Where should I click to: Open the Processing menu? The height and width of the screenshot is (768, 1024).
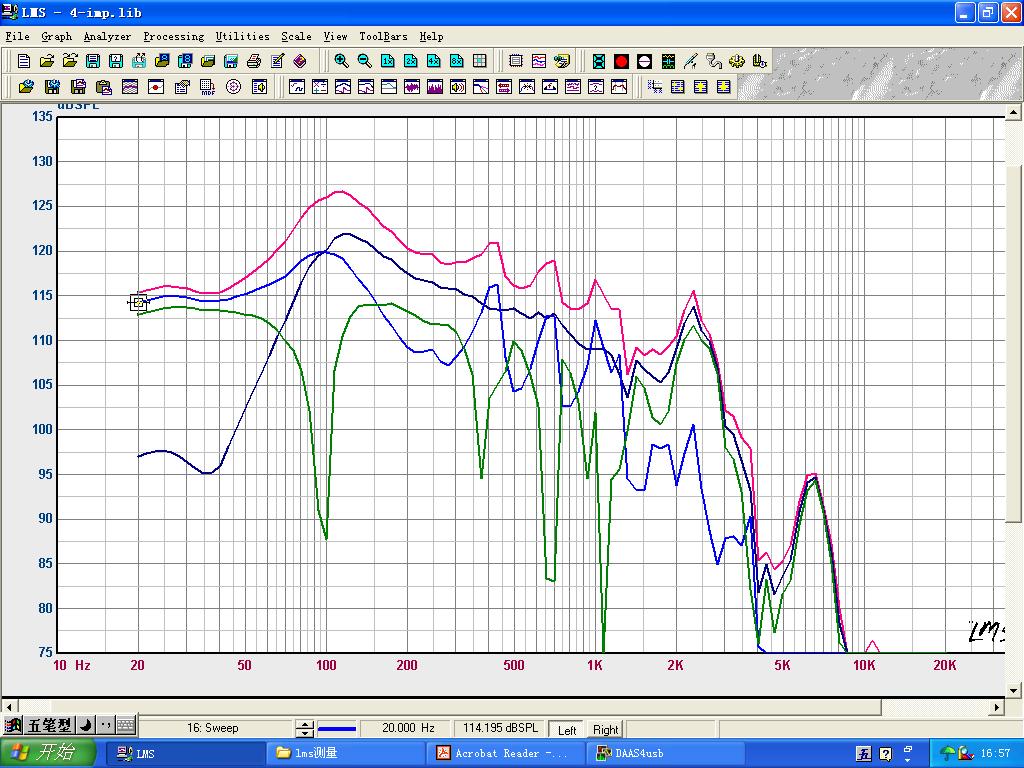point(173,36)
